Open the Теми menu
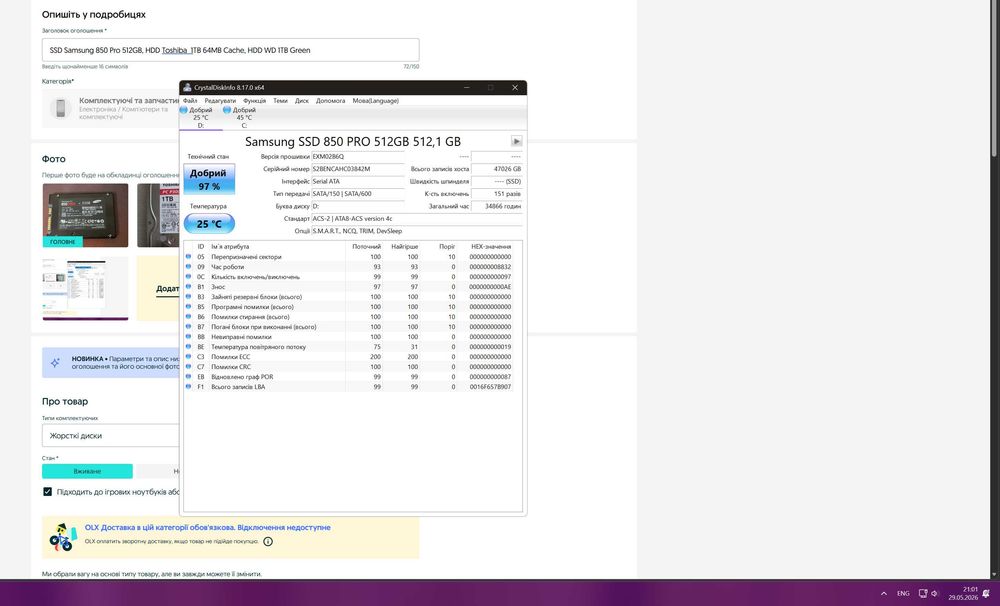Screen dimensions: 1000x606 [281, 101]
